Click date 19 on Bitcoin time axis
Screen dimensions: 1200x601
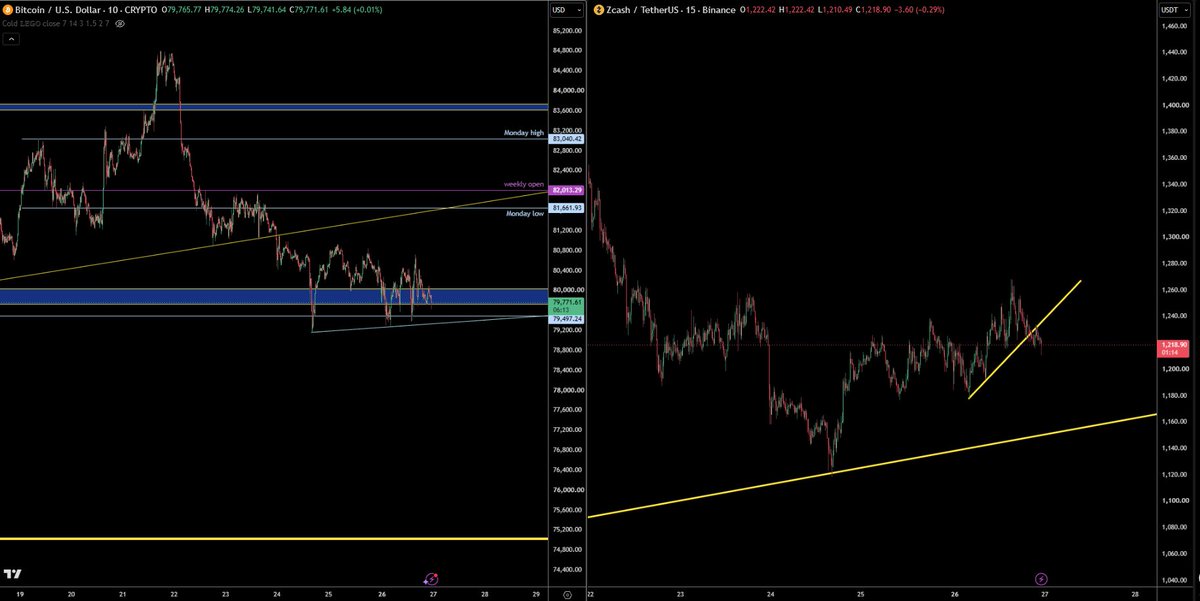(x=19, y=593)
